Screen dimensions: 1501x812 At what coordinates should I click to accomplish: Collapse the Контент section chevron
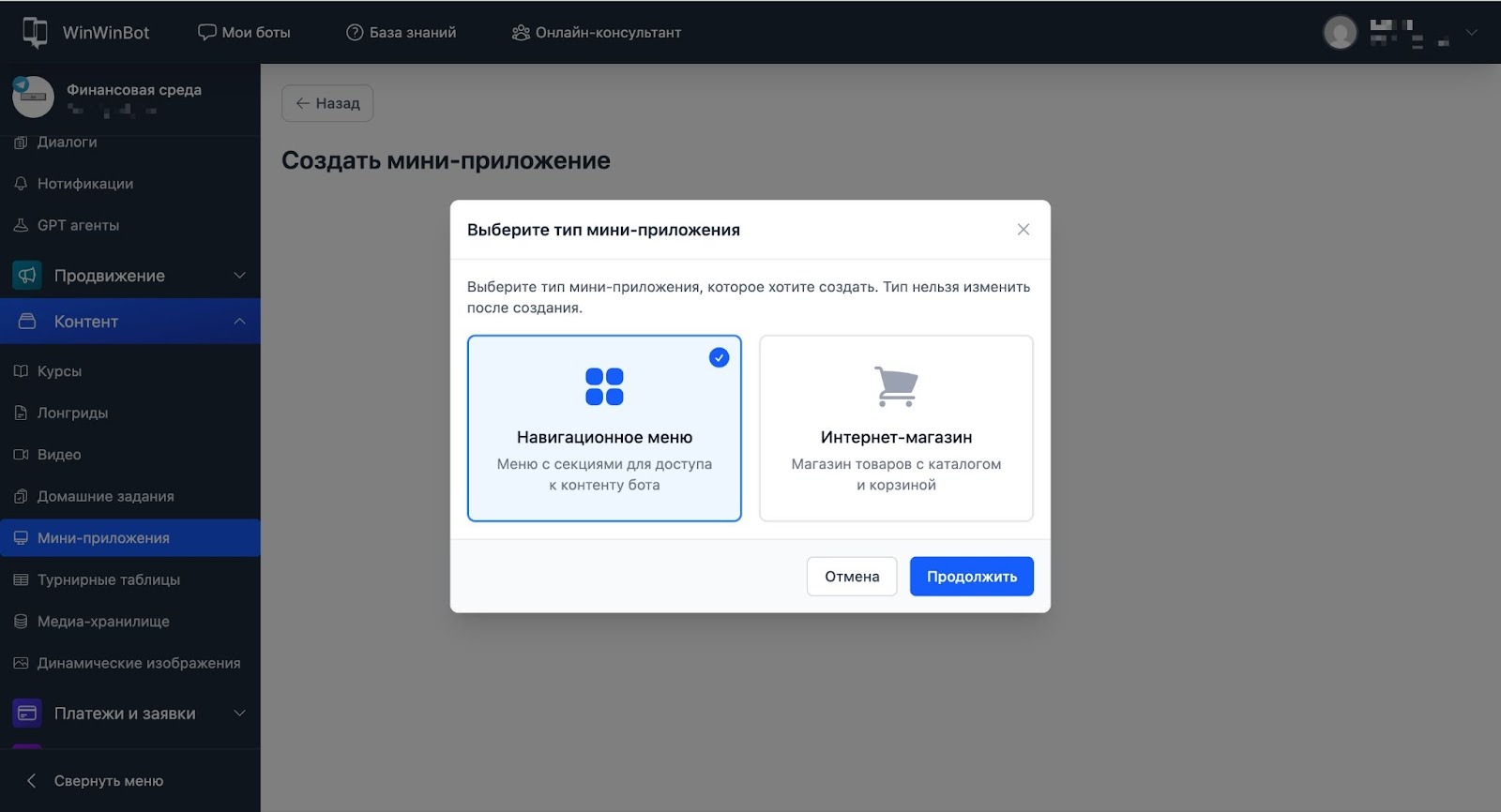239,322
